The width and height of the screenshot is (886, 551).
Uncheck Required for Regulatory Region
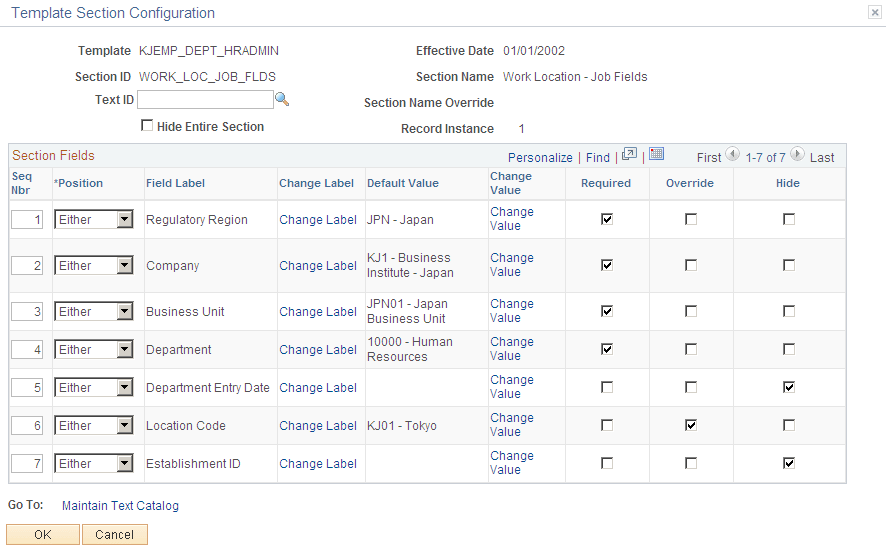pos(607,219)
